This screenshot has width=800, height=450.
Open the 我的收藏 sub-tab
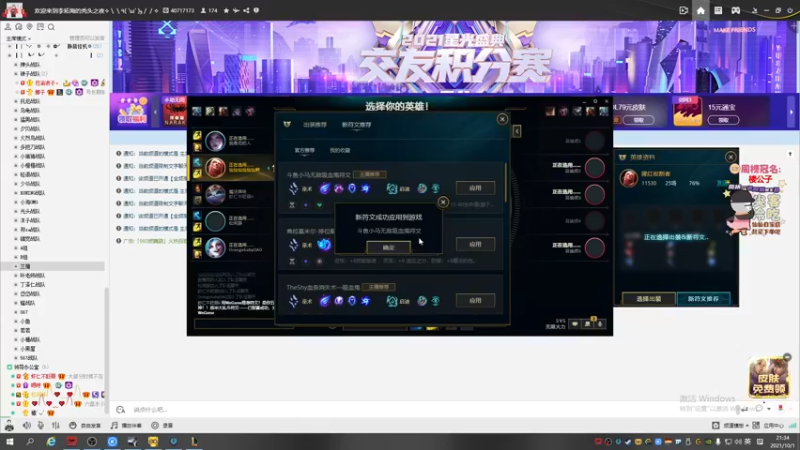coord(340,151)
